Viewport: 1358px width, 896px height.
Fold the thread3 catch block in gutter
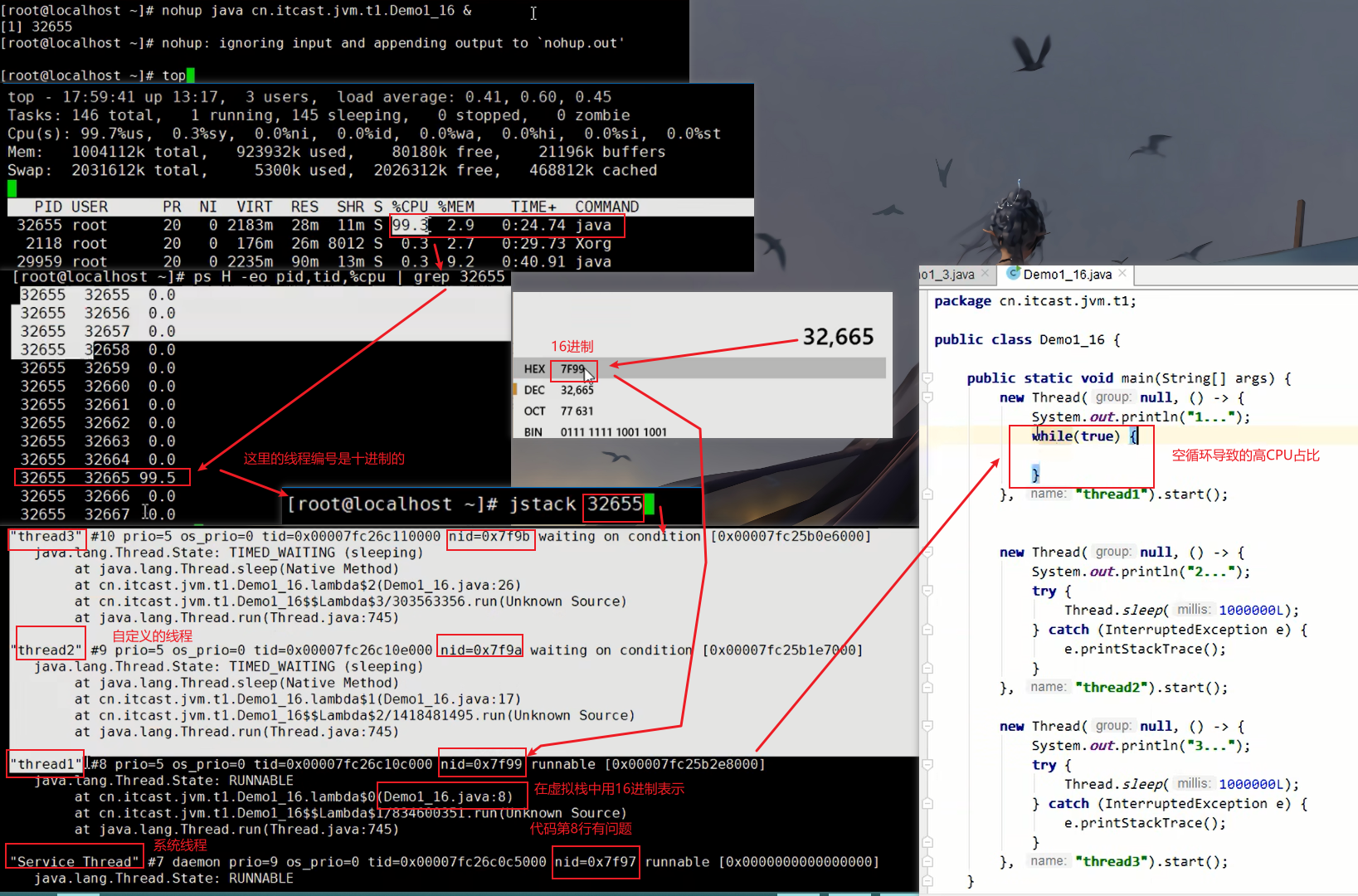(x=927, y=804)
